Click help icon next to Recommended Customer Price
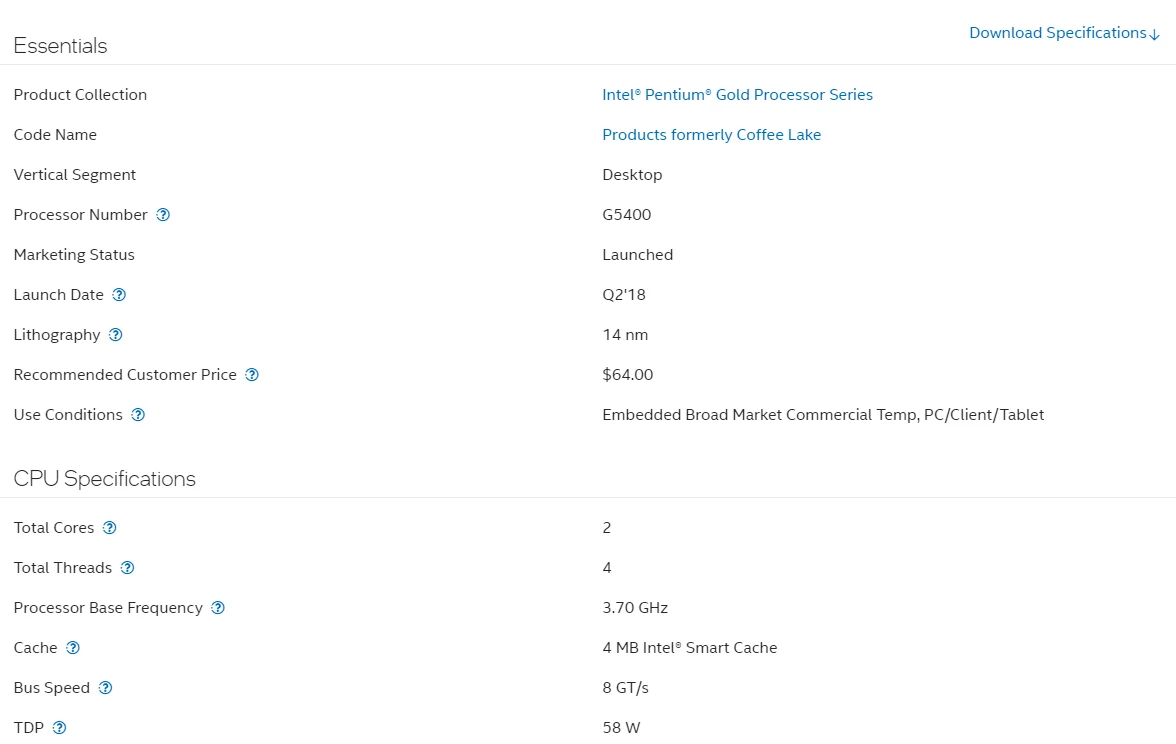The image size is (1176, 744). pos(252,375)
